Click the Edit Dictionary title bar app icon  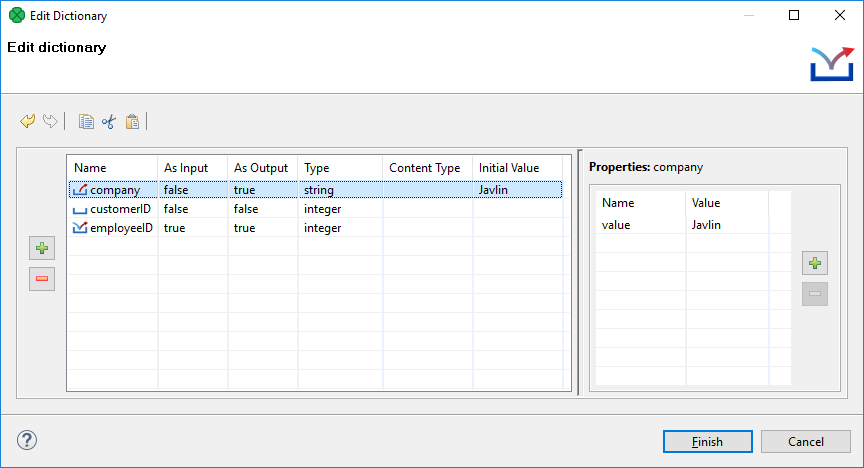[17, 15]
